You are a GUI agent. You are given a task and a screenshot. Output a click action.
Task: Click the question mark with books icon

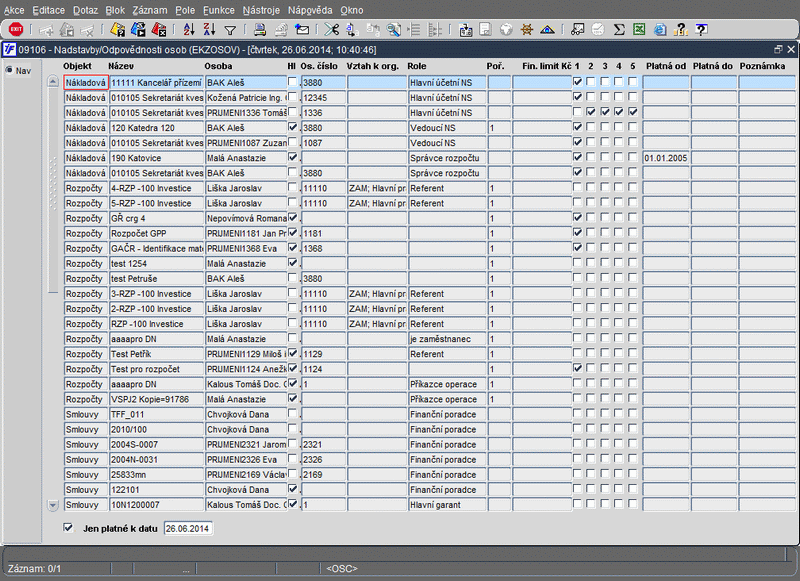point(681,30)
